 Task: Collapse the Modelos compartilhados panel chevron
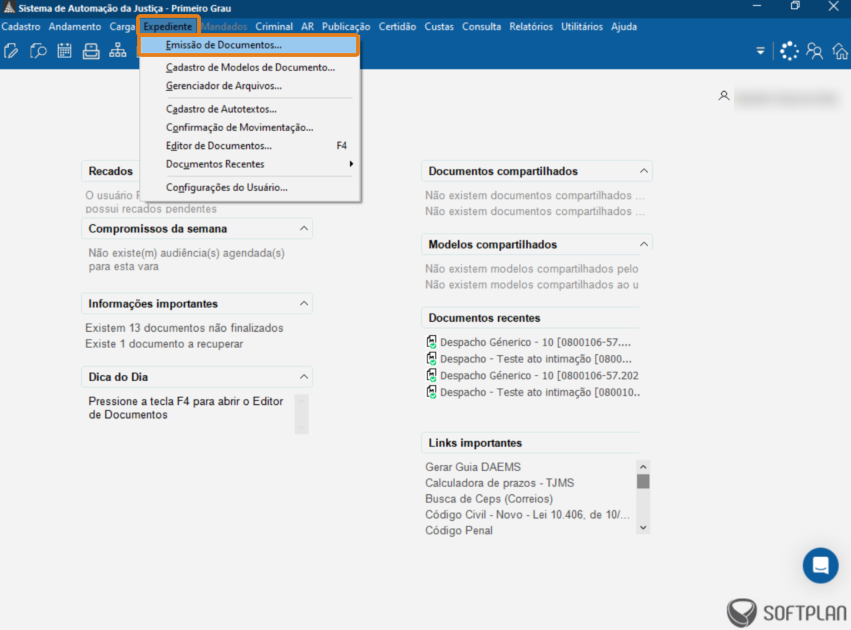[x=644, y=244]
